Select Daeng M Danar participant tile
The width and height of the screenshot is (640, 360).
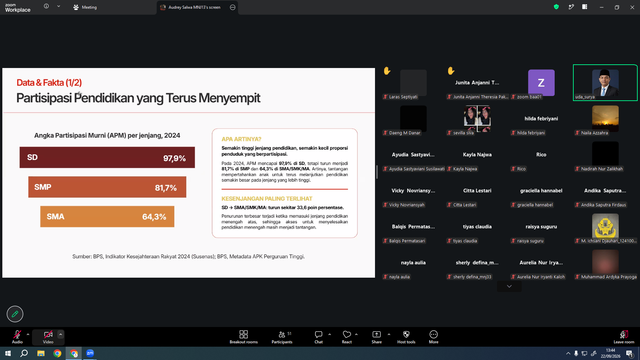pyautogui.click(x=413, y=118)
